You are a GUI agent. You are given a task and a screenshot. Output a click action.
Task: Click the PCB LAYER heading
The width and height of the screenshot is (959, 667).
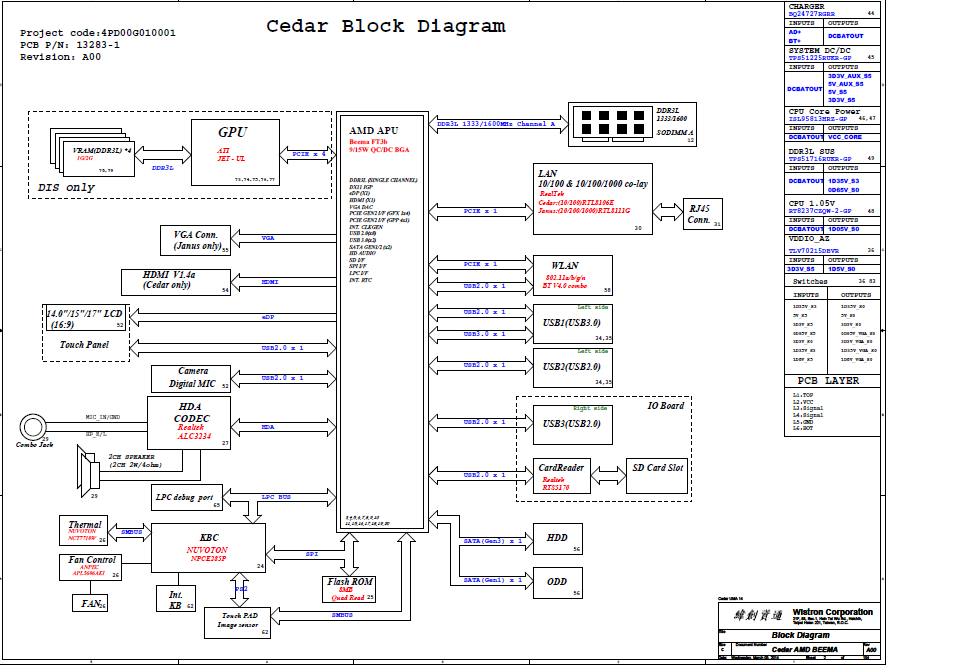click(x=827, y=381)
